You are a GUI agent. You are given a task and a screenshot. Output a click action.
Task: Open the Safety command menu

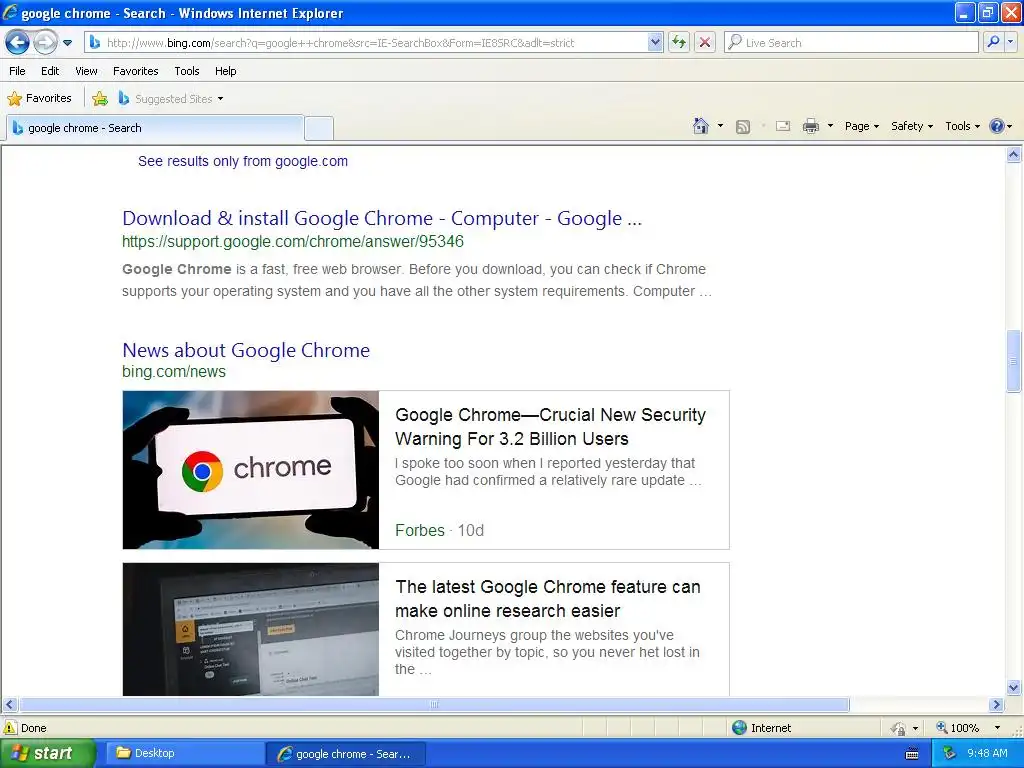912,126
